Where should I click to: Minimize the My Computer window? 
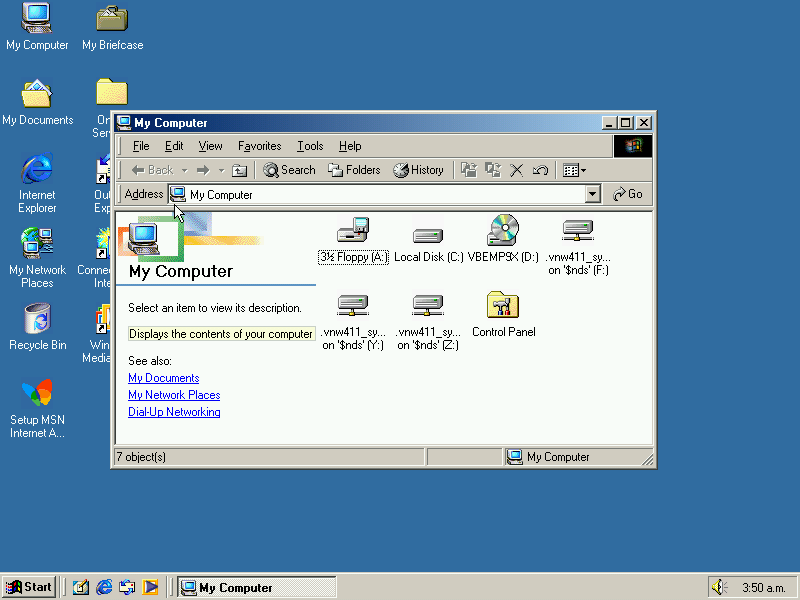[609, 123]
